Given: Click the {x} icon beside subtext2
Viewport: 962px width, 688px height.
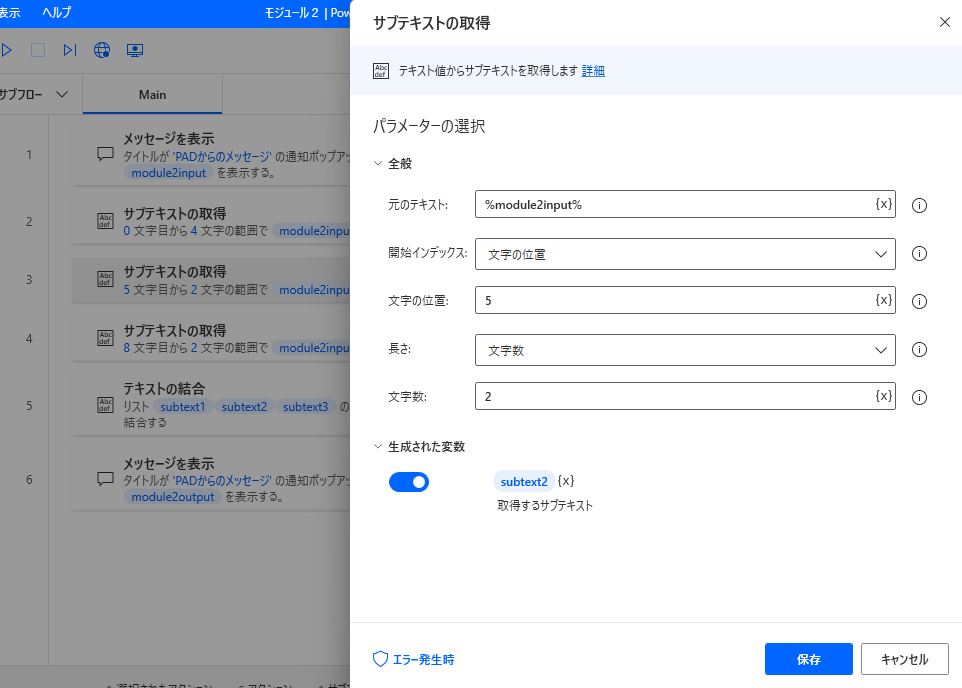Looking at the screenshot, I should 566,481.
